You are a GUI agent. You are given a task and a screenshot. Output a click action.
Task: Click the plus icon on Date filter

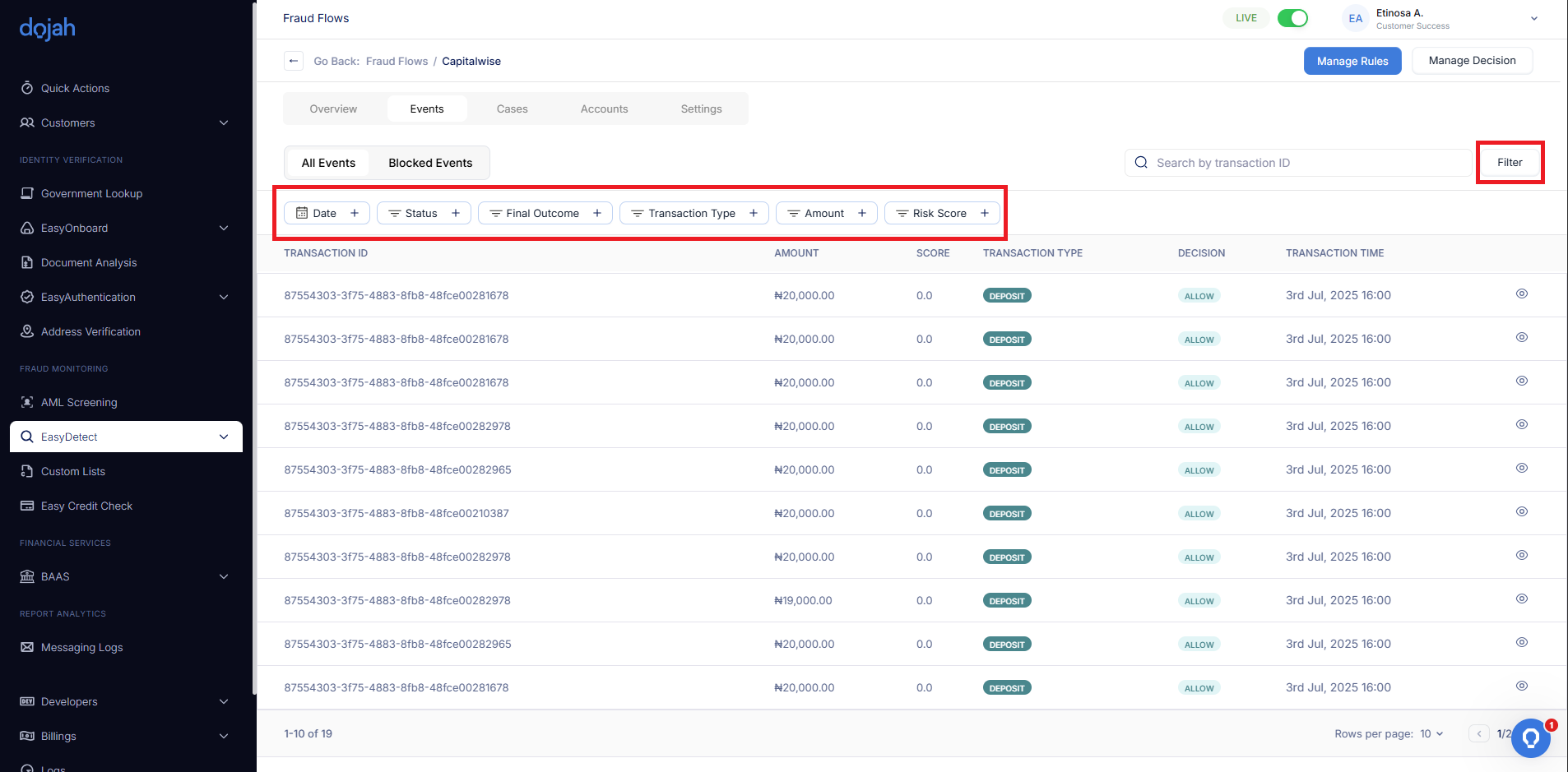coord(355,213)
